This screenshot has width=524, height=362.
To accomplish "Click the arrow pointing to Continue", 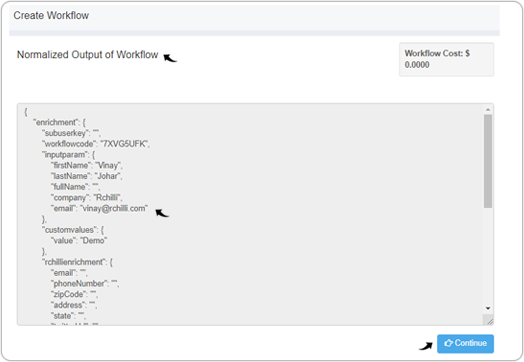I will [x=426, y=346].
